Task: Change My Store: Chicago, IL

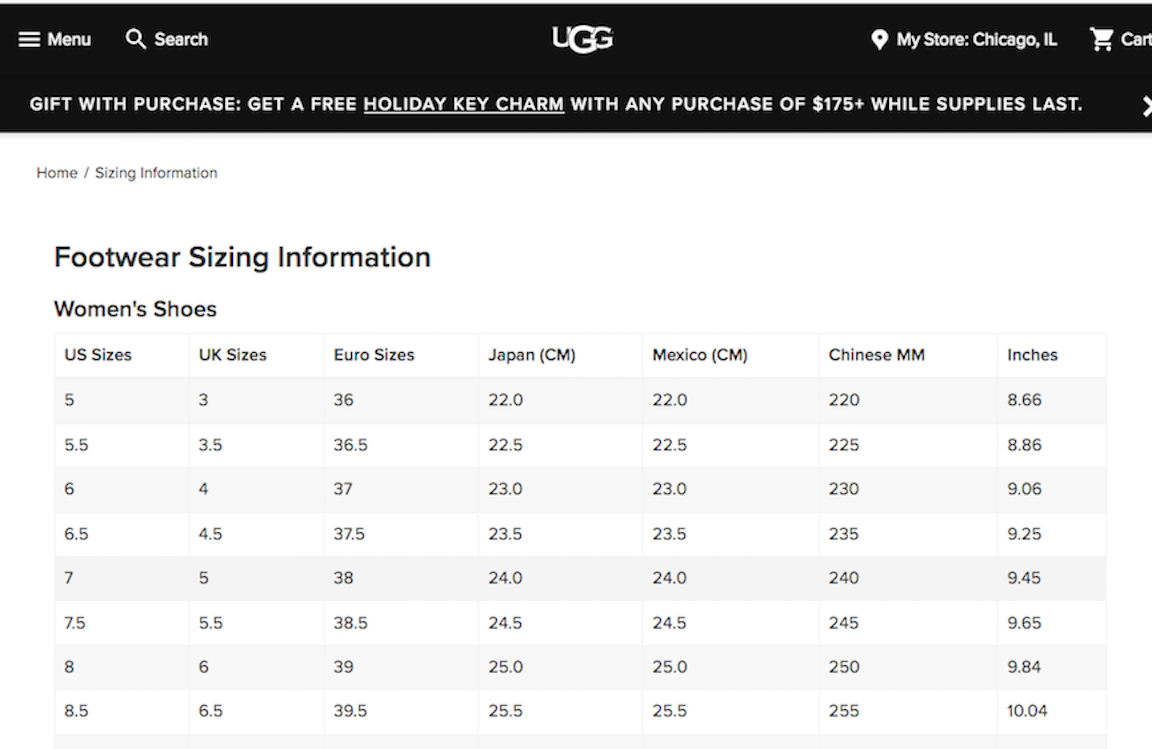Action: pyautogui.click(x=976, y=40)
